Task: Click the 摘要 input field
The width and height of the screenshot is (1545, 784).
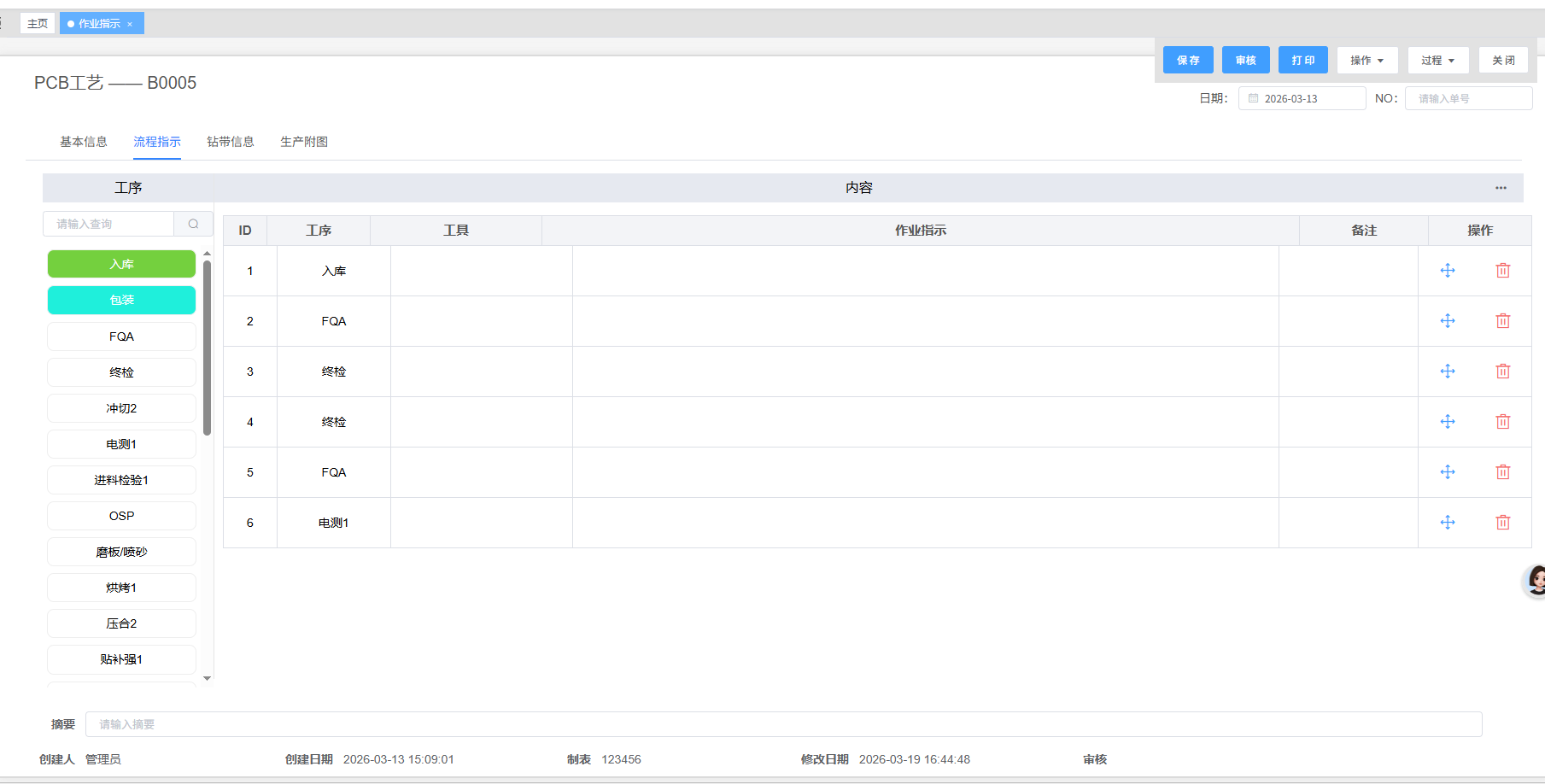Action: coord(782,724)
